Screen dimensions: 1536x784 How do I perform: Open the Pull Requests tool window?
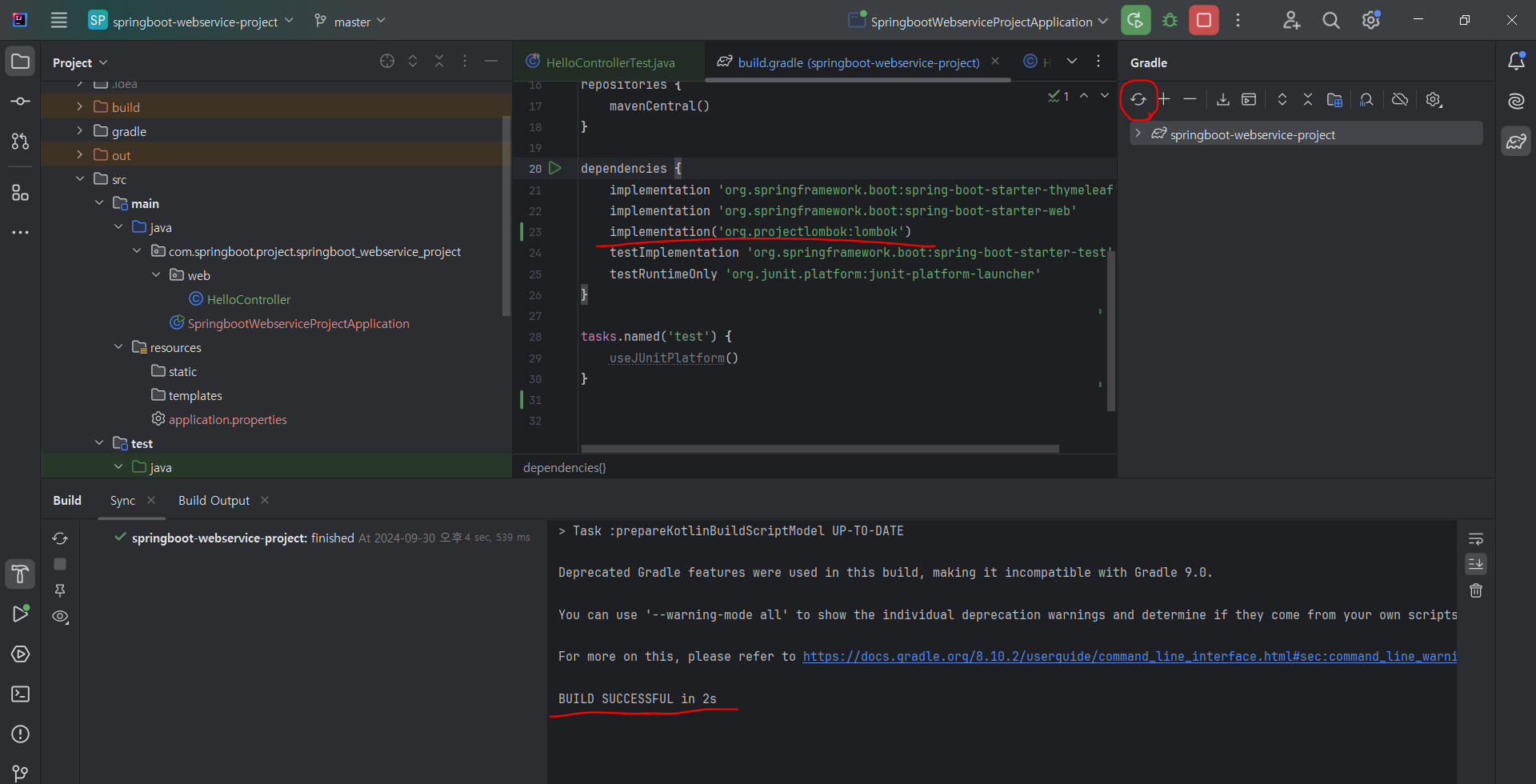click(x=21, y=142)
